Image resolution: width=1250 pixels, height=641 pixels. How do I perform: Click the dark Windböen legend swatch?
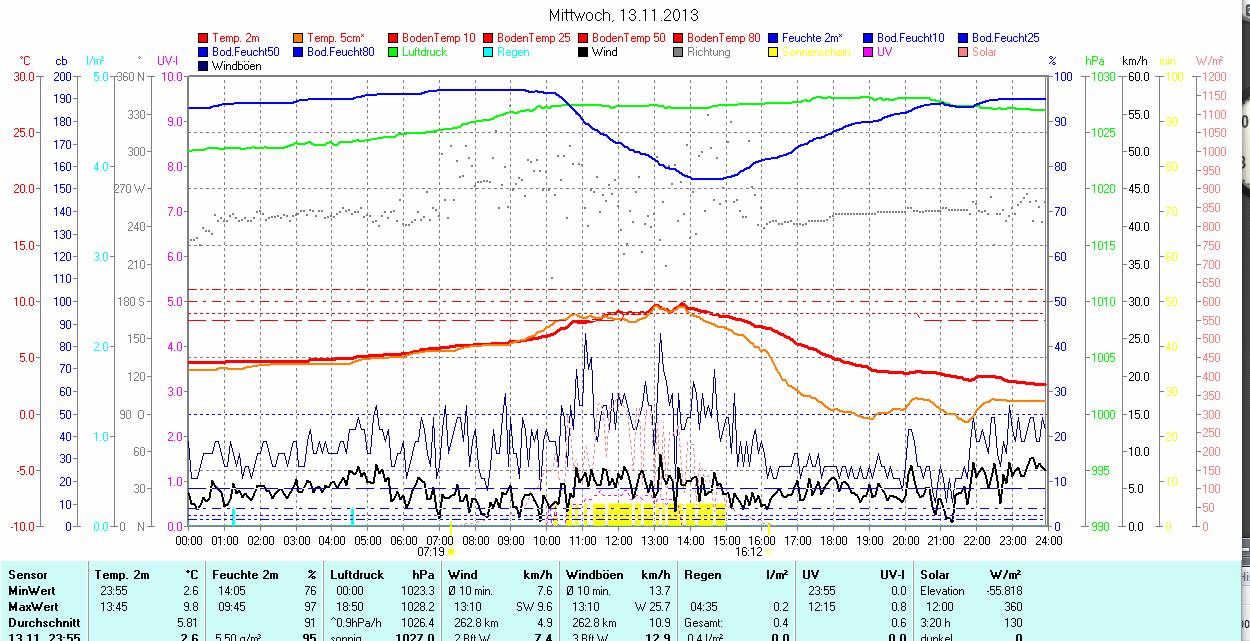pos(205,66)
